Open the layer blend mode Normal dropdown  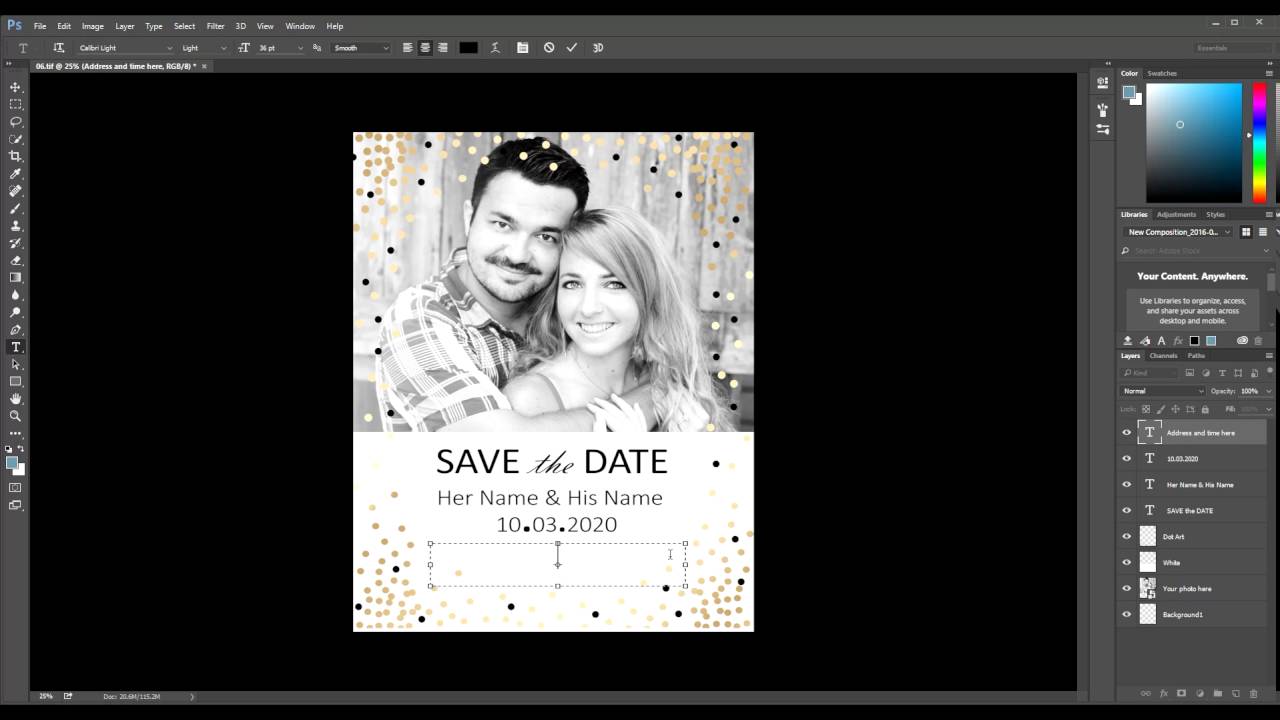coord(1163,391)
